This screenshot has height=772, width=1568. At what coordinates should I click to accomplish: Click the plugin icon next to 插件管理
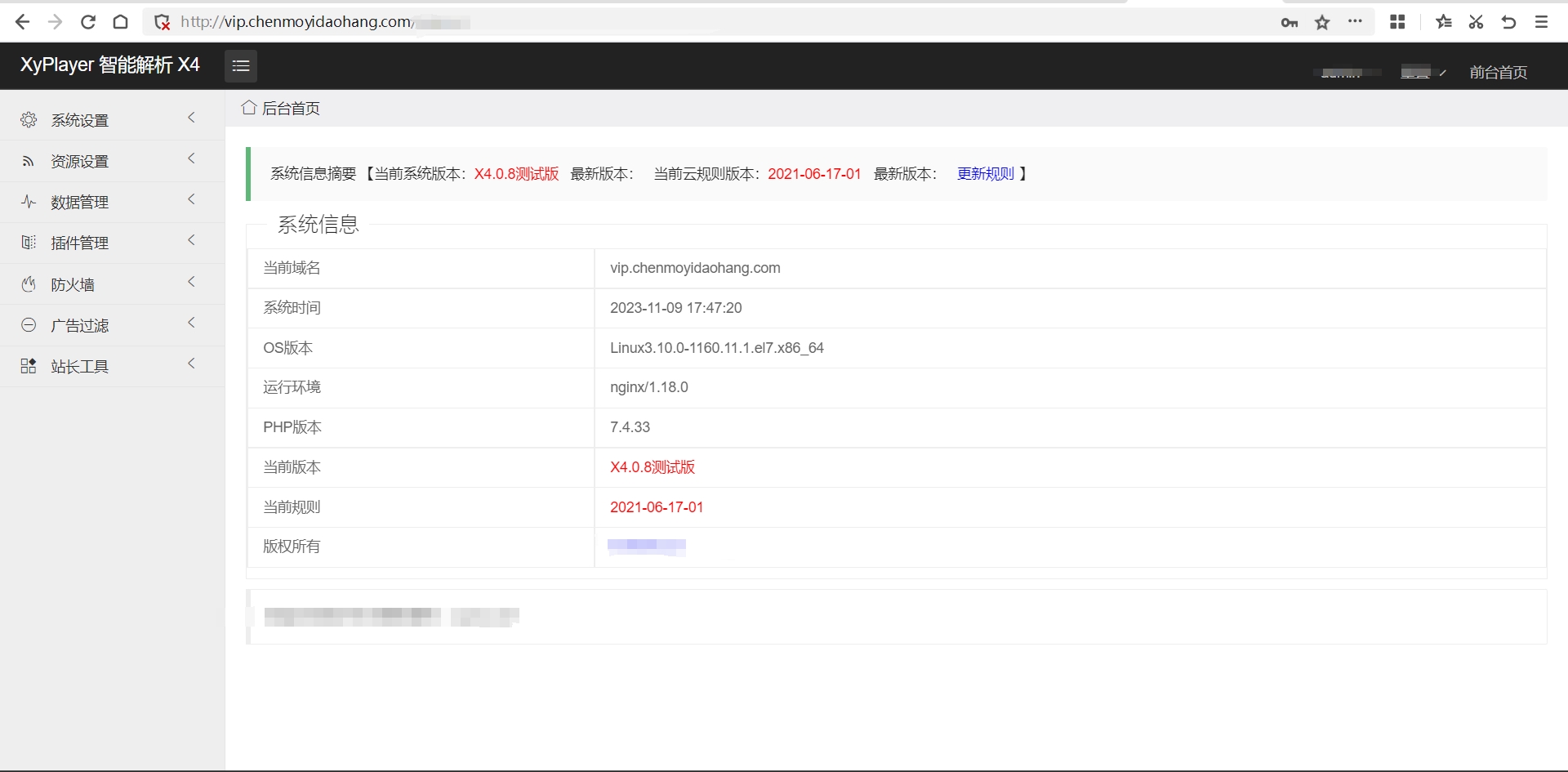tap(29, 243)
